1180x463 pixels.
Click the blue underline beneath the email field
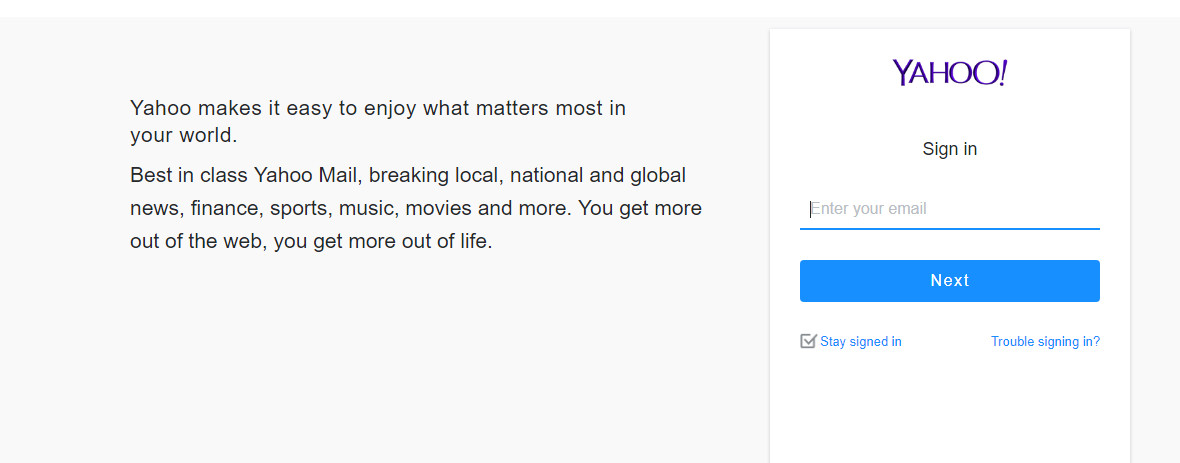click(950, 229)
